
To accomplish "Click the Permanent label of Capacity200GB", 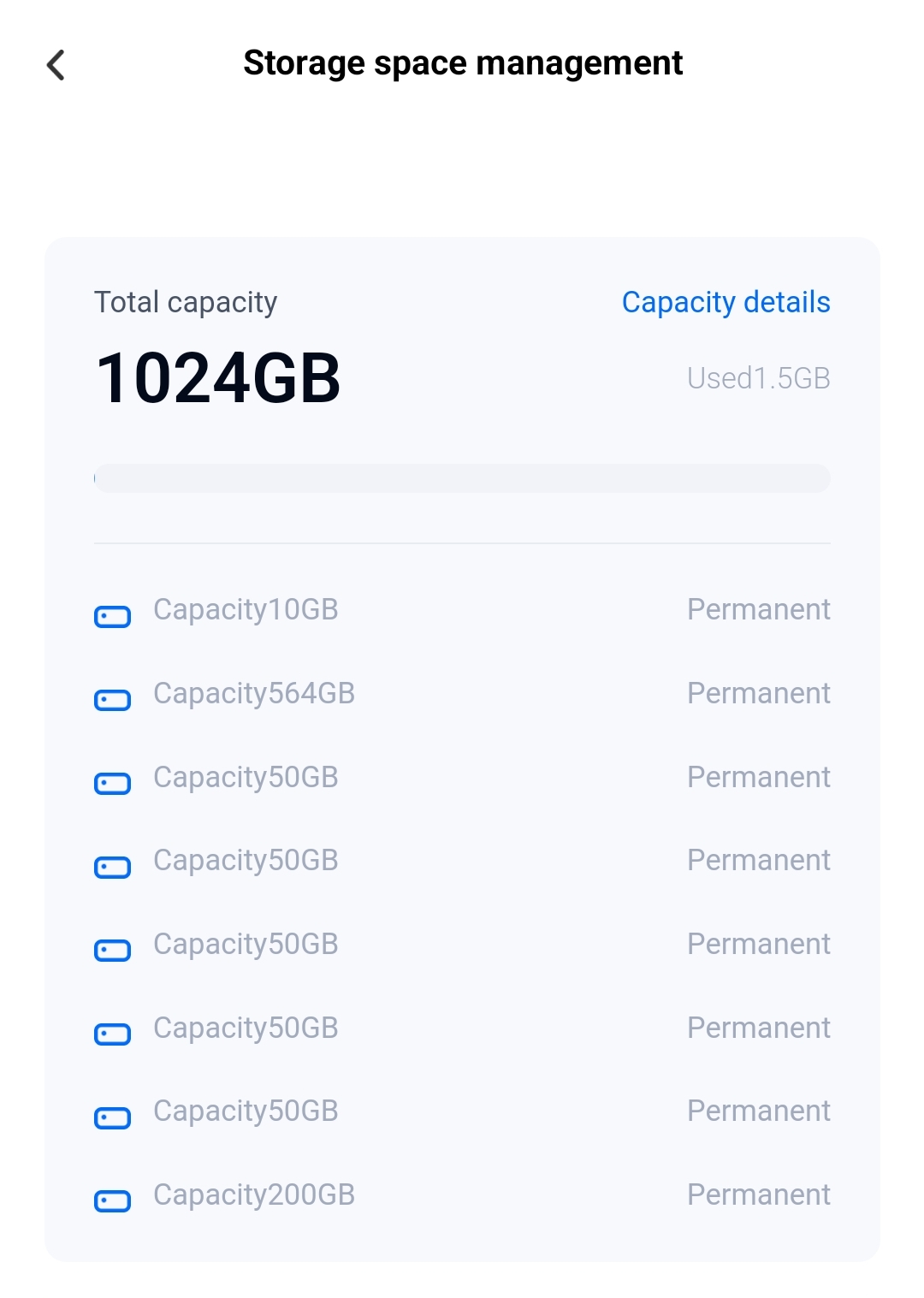I will tap(758, 1194).
